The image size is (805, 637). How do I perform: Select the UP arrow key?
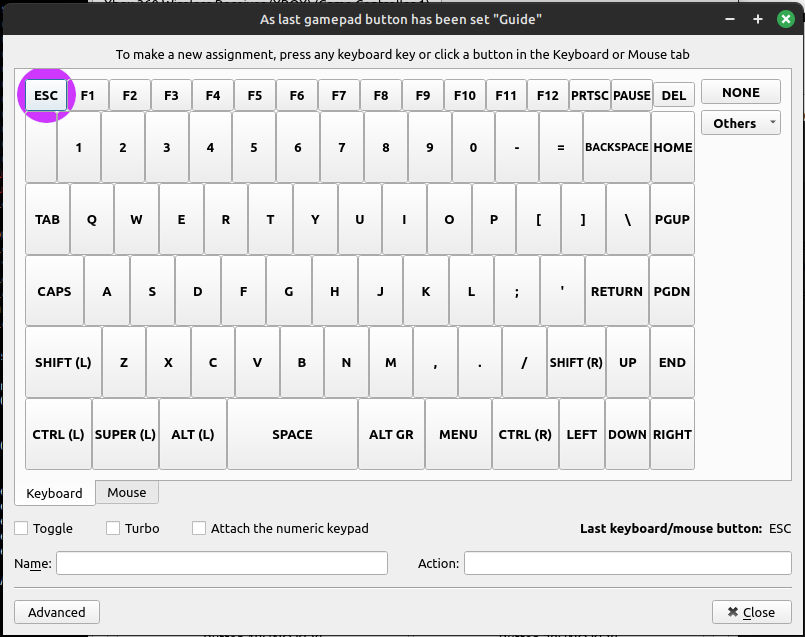pos(627,362)
